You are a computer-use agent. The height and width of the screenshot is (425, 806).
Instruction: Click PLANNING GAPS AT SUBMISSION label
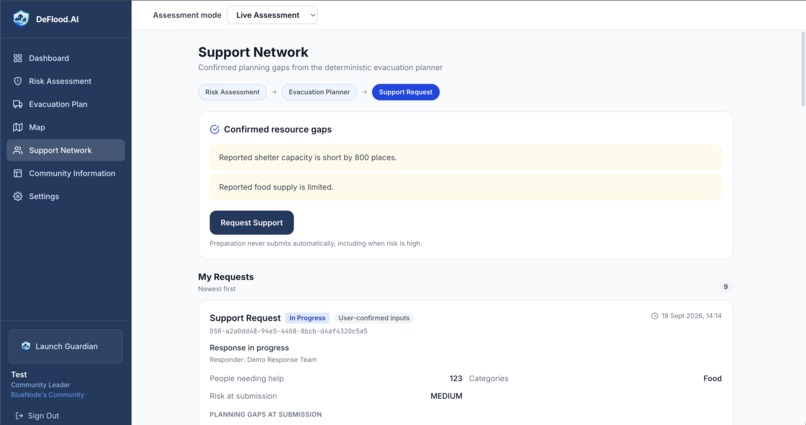(266, 414)
